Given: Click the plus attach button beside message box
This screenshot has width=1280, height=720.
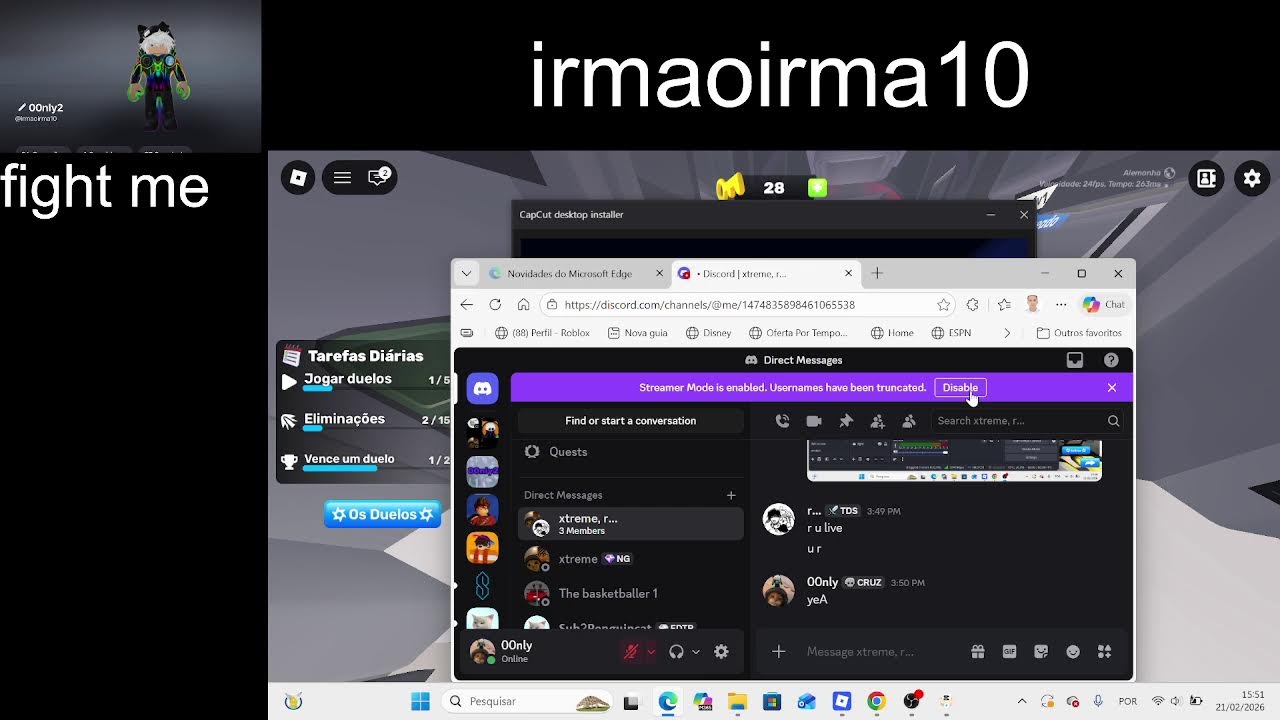Looking at the screenshot, I should coord(778,651).
